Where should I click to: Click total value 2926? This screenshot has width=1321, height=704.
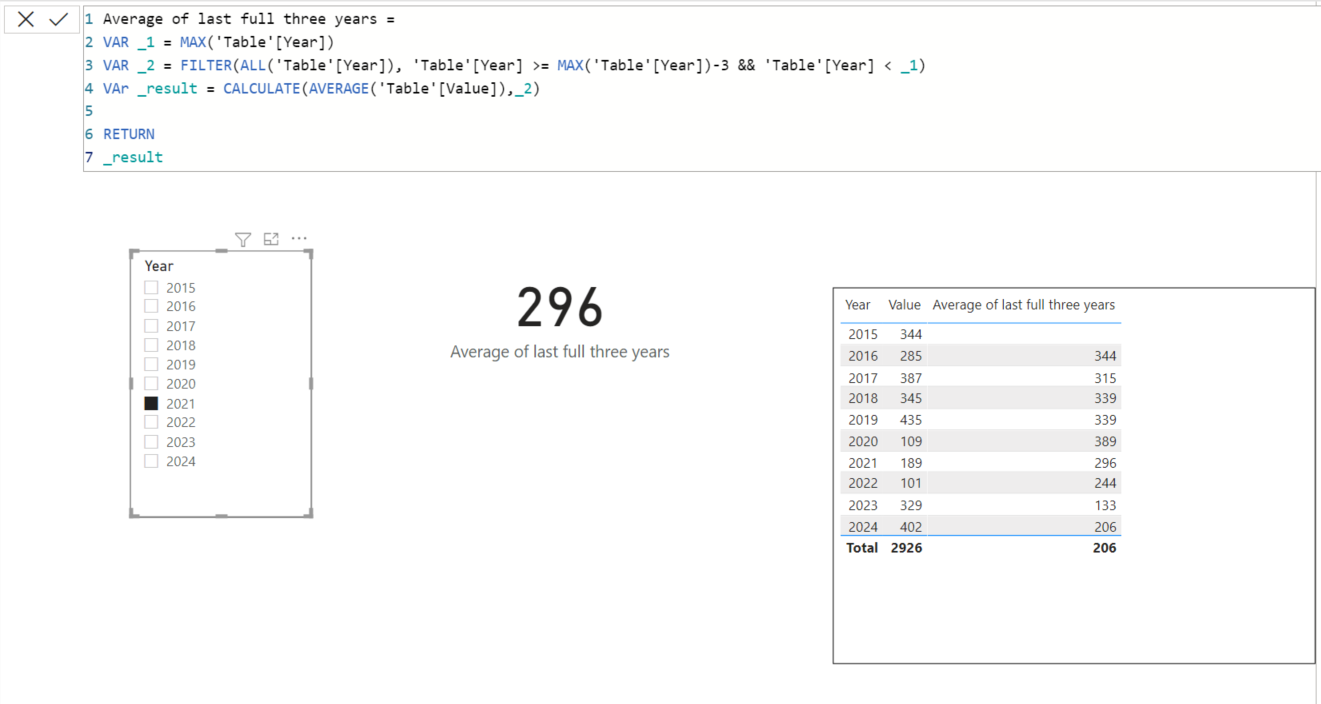click(x=906, y=548)
